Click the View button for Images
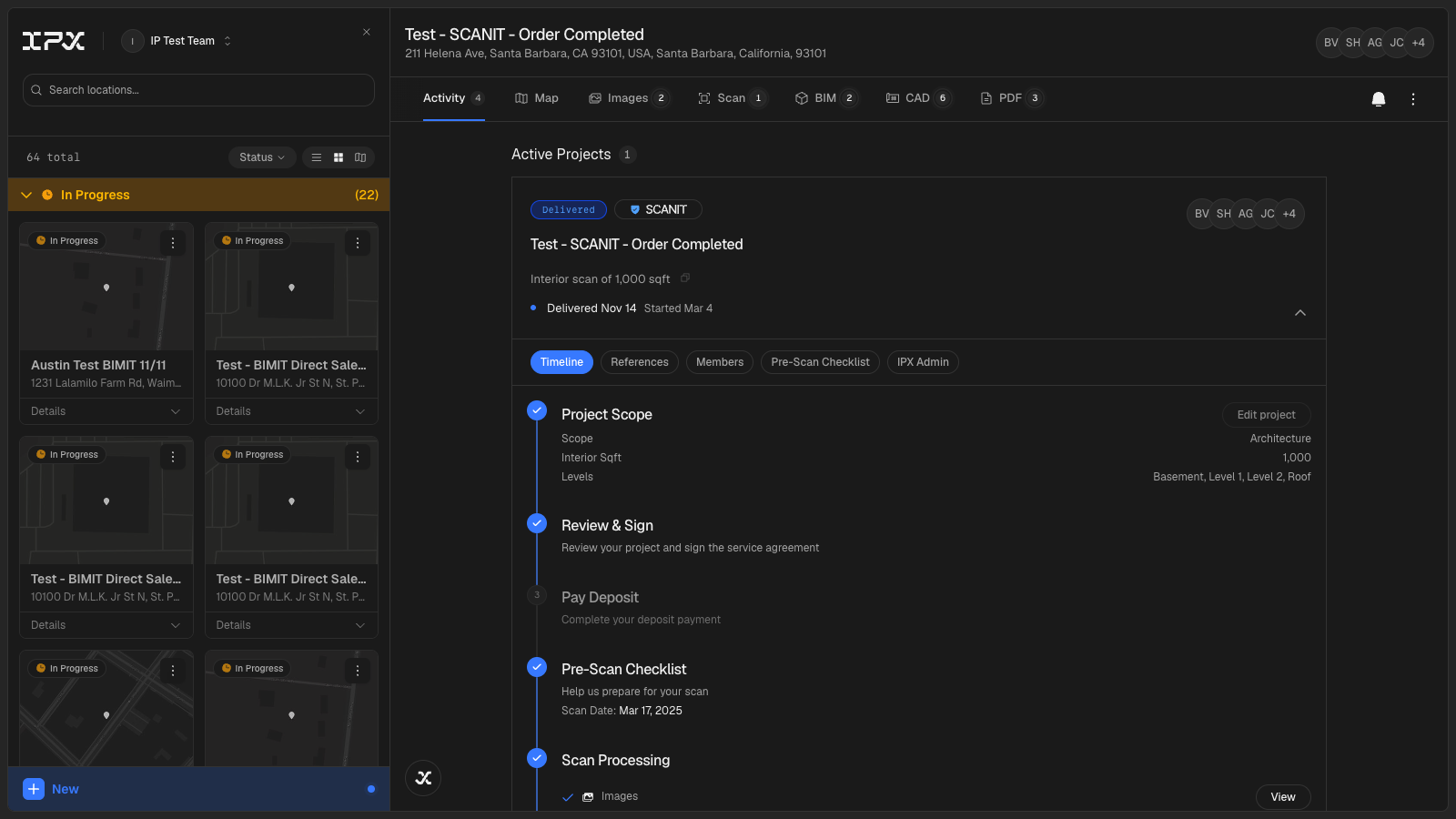 tap(1283, 797)
